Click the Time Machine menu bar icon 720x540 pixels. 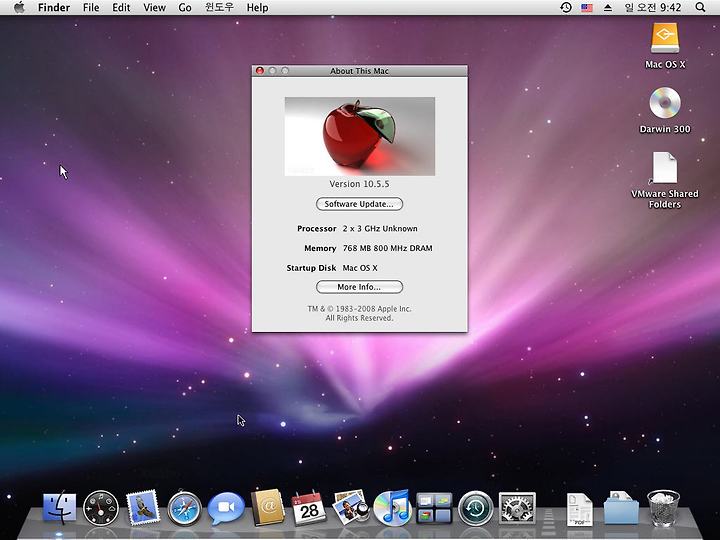pos(566,7)
